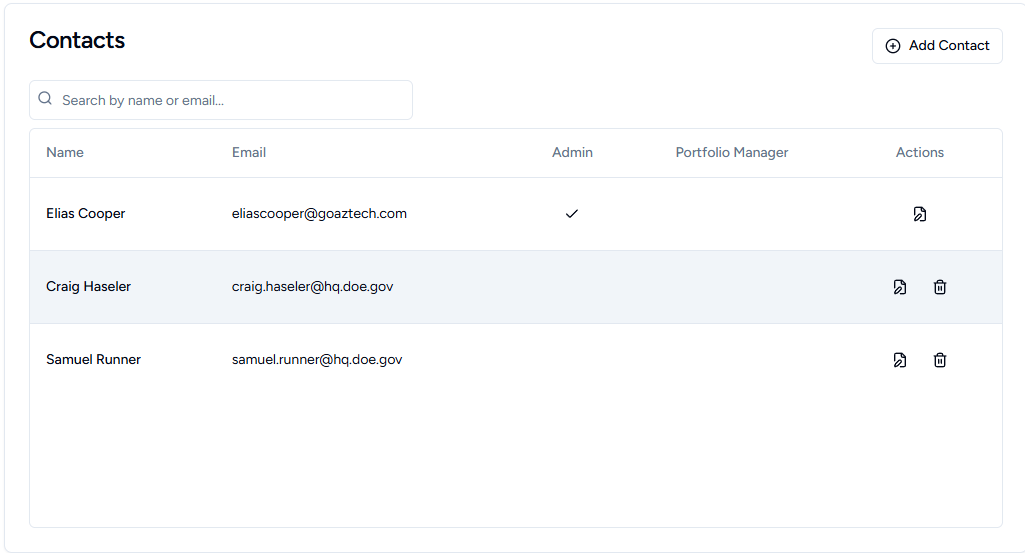Click Admin checkmark for Elias Cooper
Image resolution: width=1025 pixels, height=559 pixels.
tap(572, 214)
